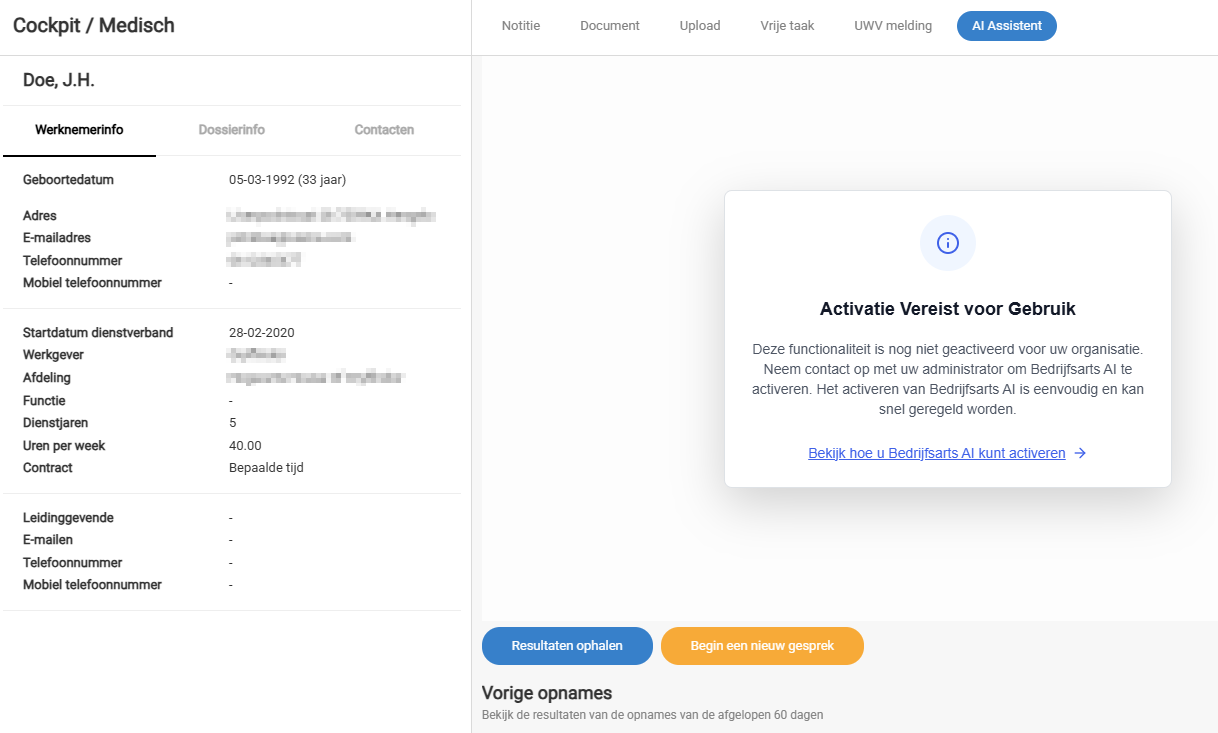Switch to the Dossierinfo tab
Viewport: 1218px width, 733px height.
point(232,130)
